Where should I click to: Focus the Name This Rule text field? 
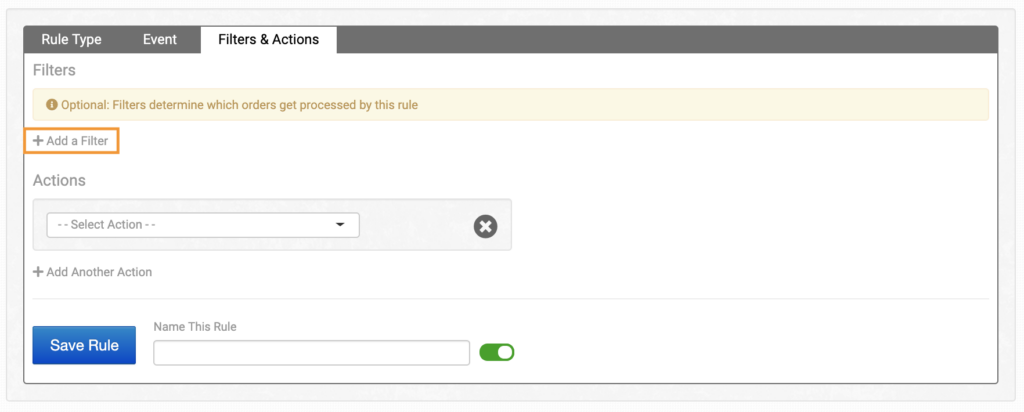point(311,353)
